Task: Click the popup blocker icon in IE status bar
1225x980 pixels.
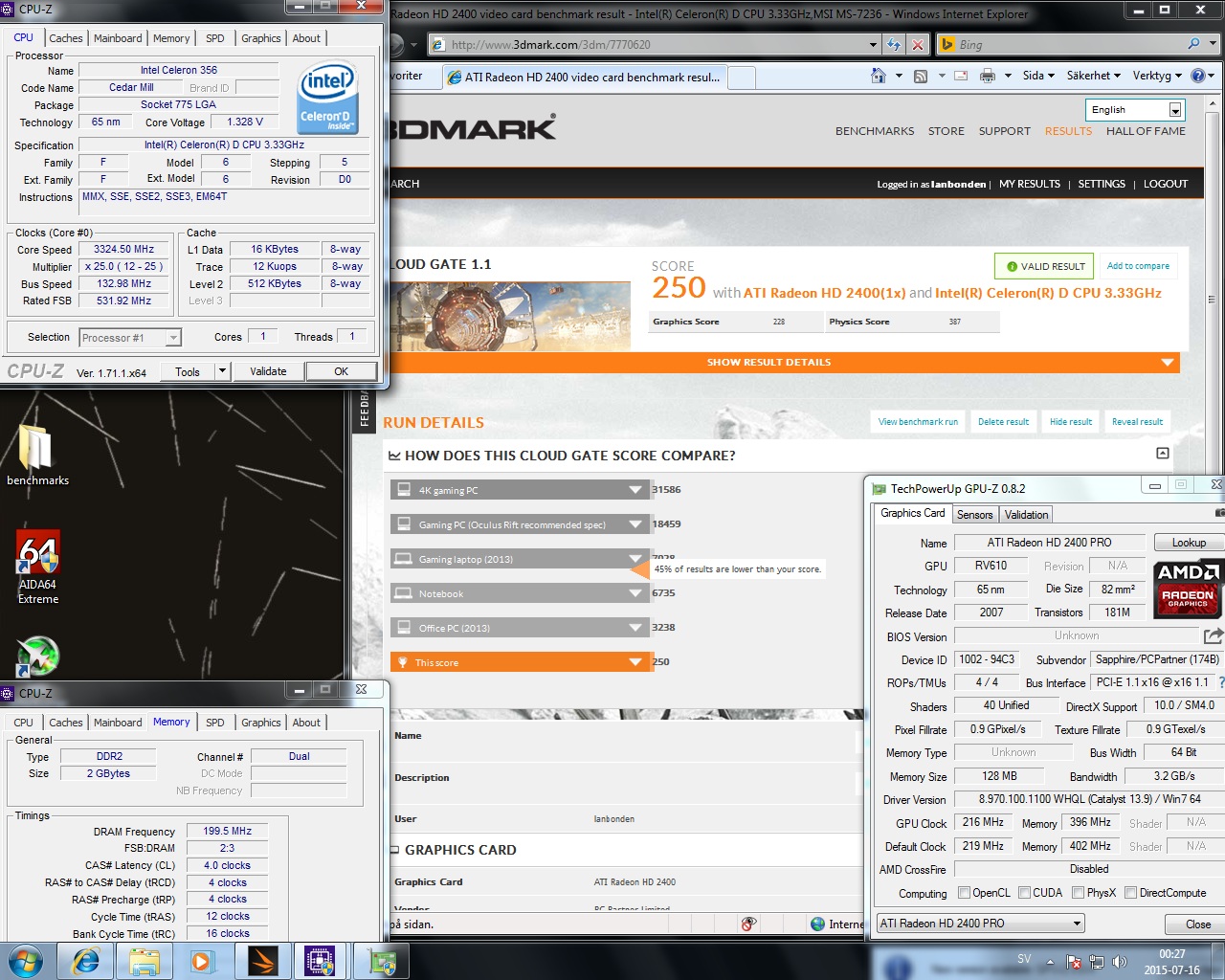Action: coord(748,924)
